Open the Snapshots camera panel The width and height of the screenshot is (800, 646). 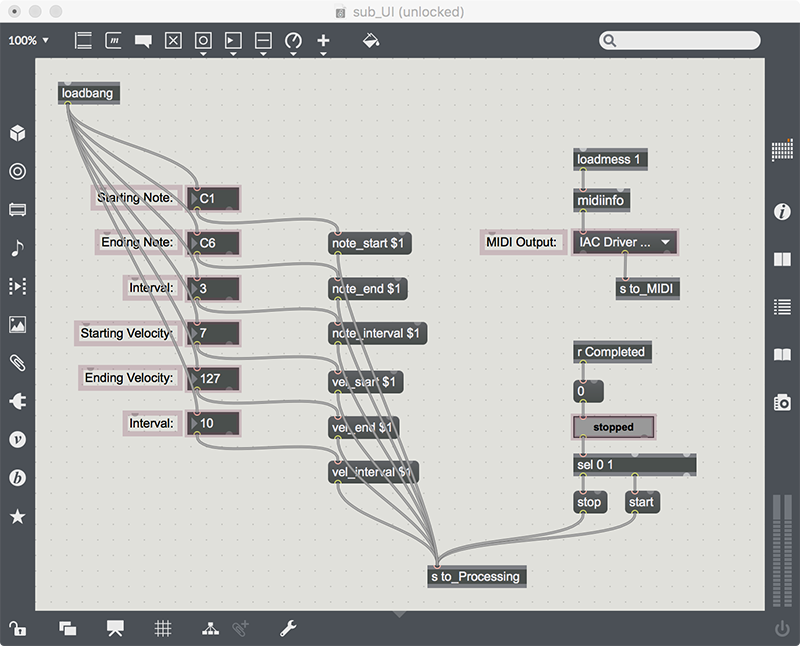(782, 402)
